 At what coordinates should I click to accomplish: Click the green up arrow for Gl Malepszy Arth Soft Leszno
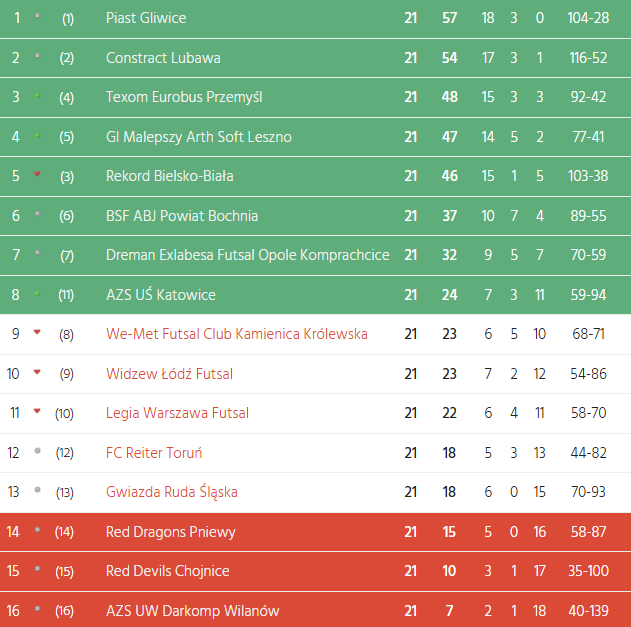coord(37,135)
